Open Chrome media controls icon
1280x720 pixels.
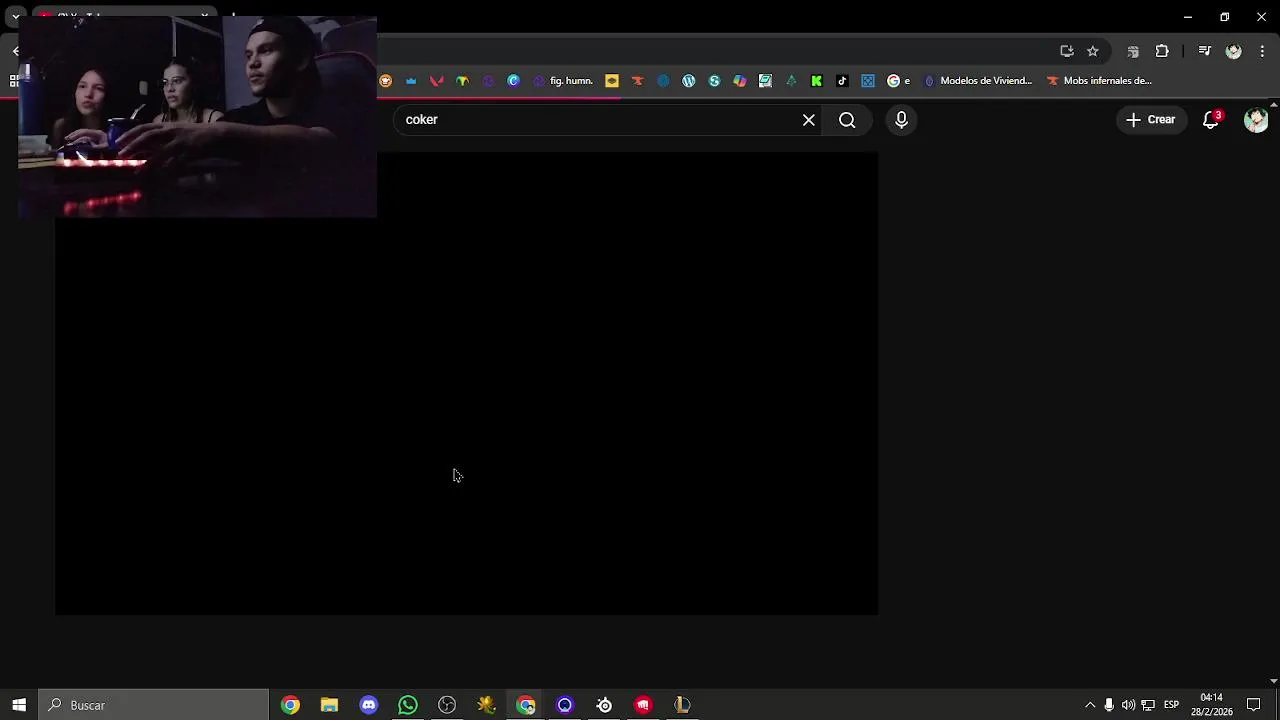click(1205, 51)
